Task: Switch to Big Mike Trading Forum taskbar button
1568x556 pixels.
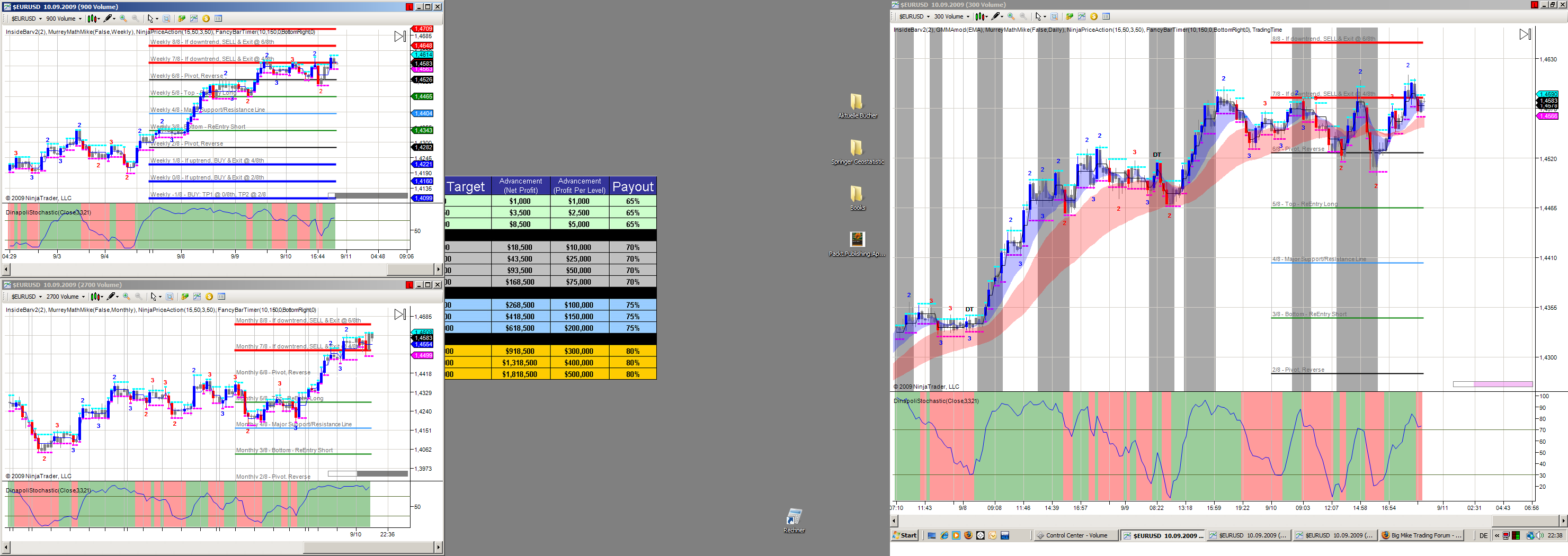Action: [1421, 535]
